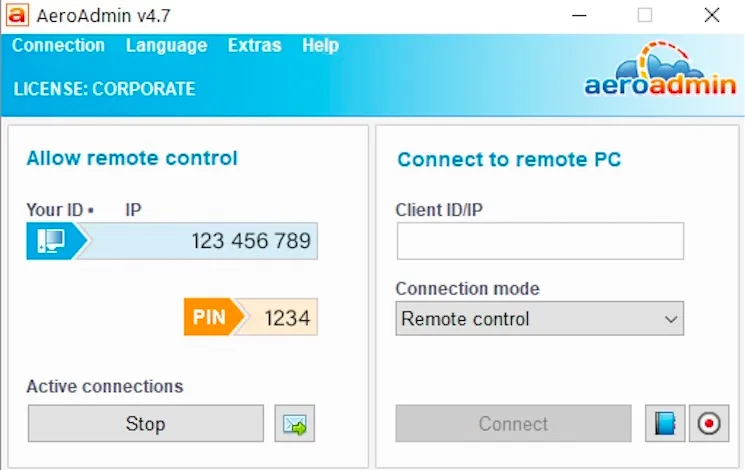Click the Client ID/IP input field
Viewport: 745px width, 470px height.
[540, 241]
